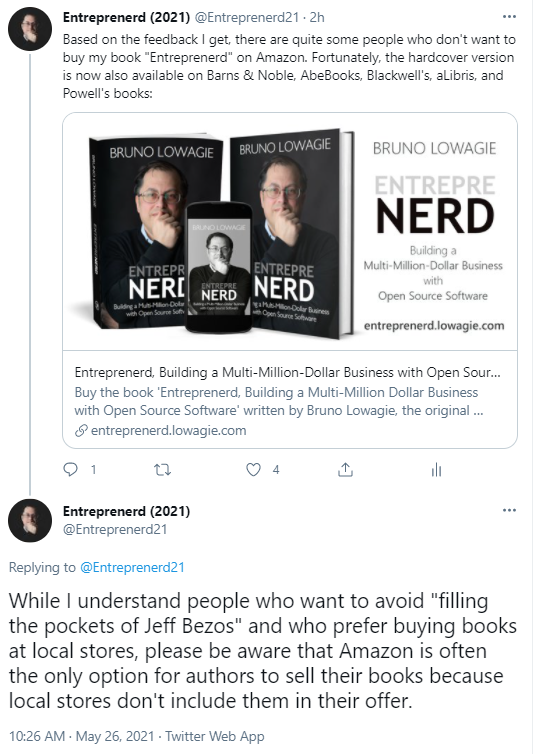Click the 2h timestamp on first tweet

317,17
